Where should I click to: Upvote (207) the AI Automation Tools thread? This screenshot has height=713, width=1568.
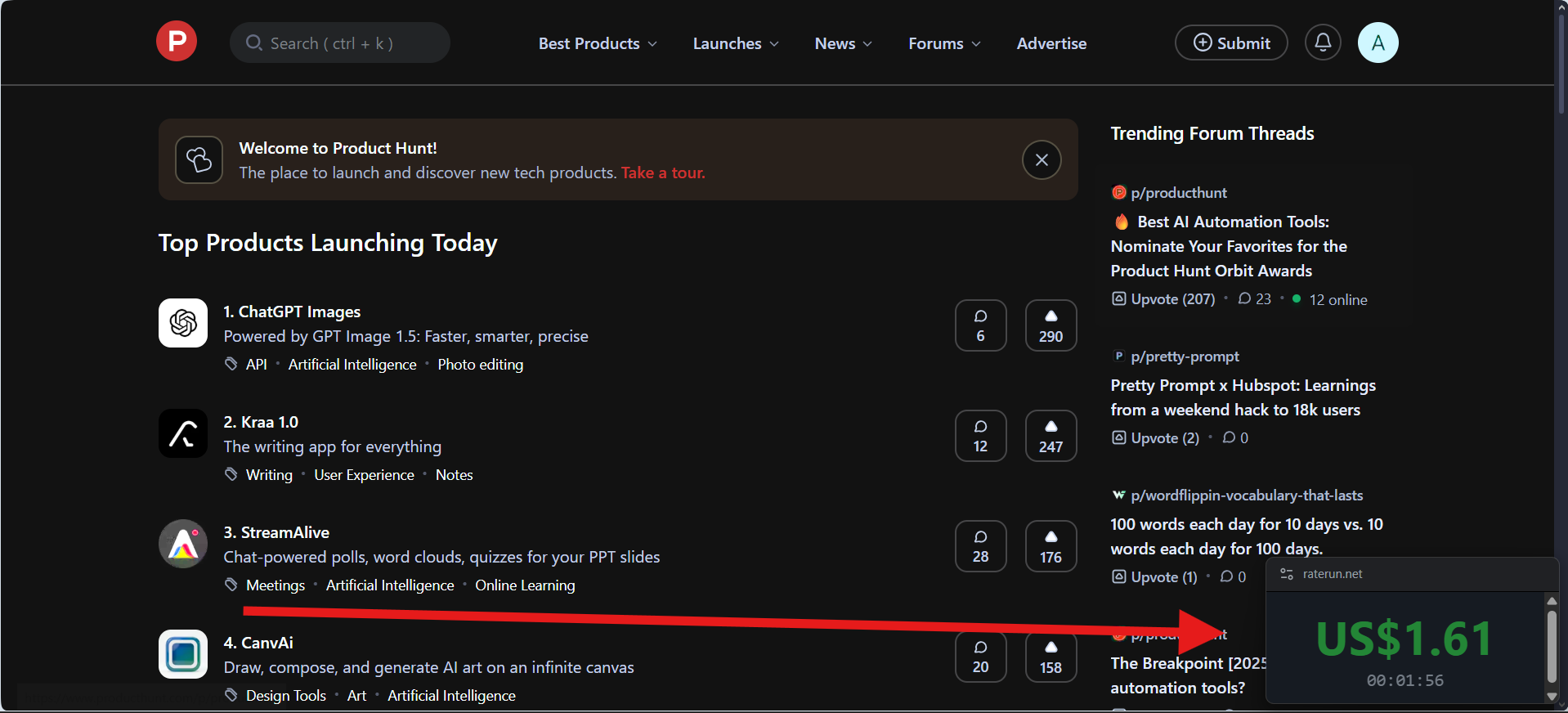(1163, 299)
